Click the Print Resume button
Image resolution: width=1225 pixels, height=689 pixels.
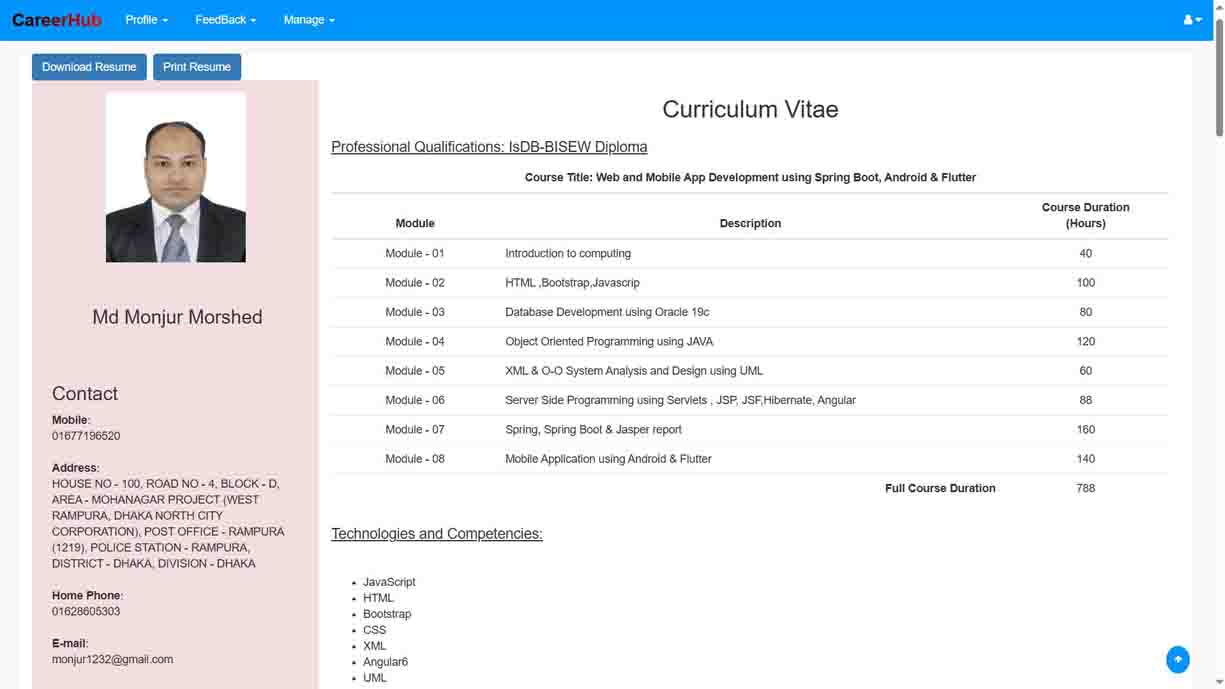pyautogui.click(x=197, y=66)
